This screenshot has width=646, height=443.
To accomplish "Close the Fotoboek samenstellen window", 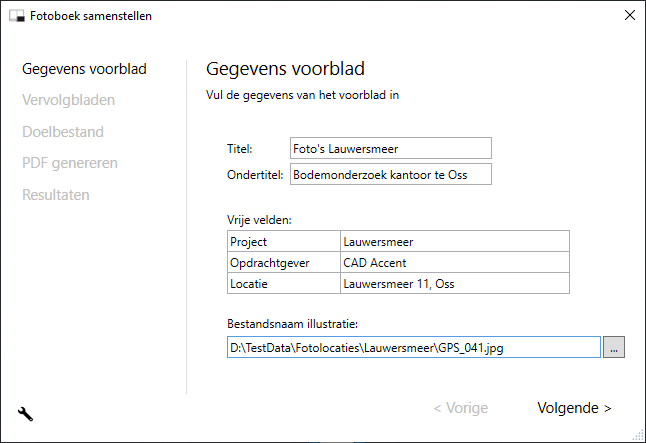I will tap(629, 16).
